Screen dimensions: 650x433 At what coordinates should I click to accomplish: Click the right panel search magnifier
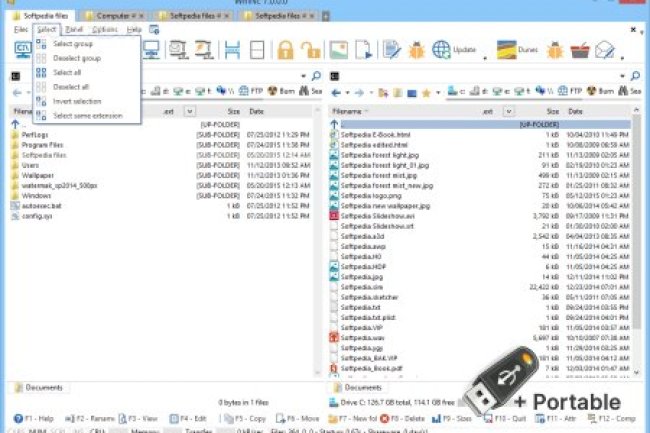coord(635,76)
